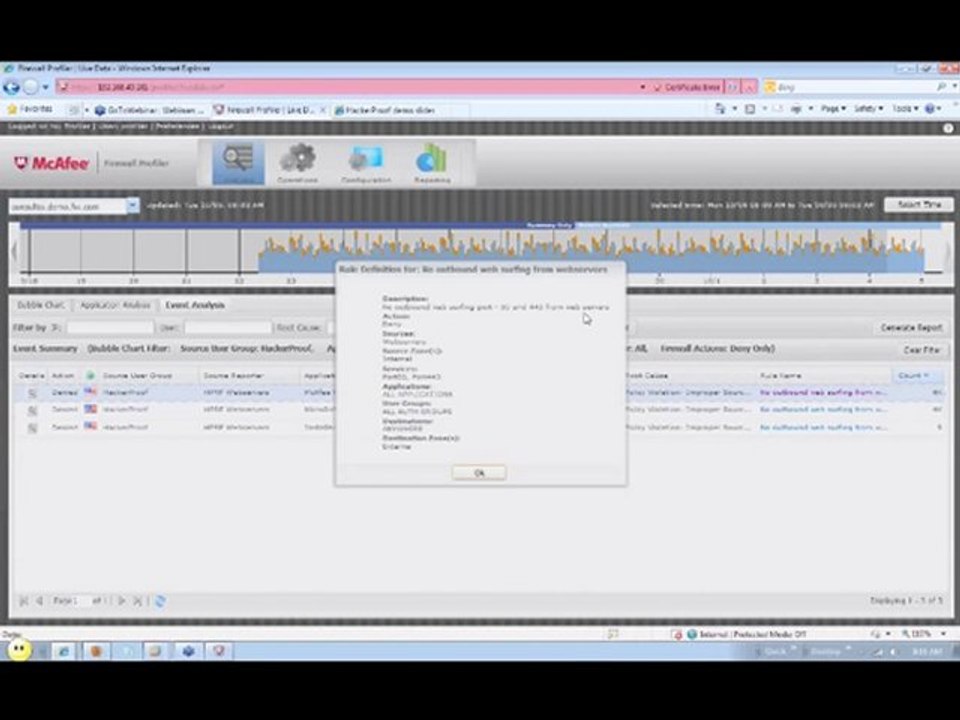Open the zoom level dropdown in status bar
Viewport: 960px width, 720px height.
pyautogui.click(x=943, y=634)
